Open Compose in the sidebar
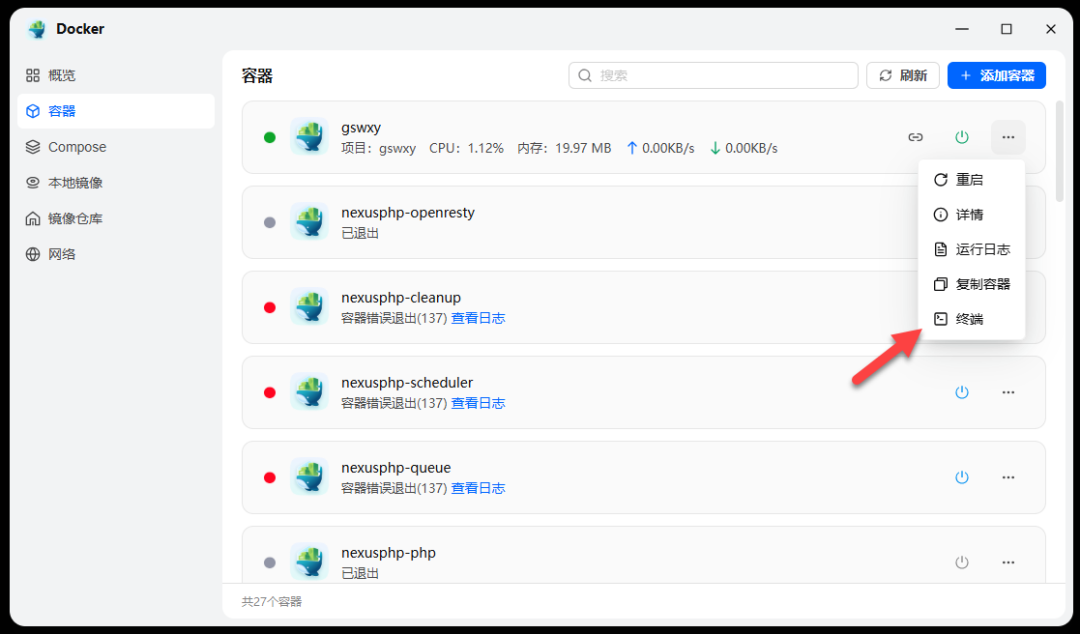Viewport: 1080px width, 634px height. [77, 147]
